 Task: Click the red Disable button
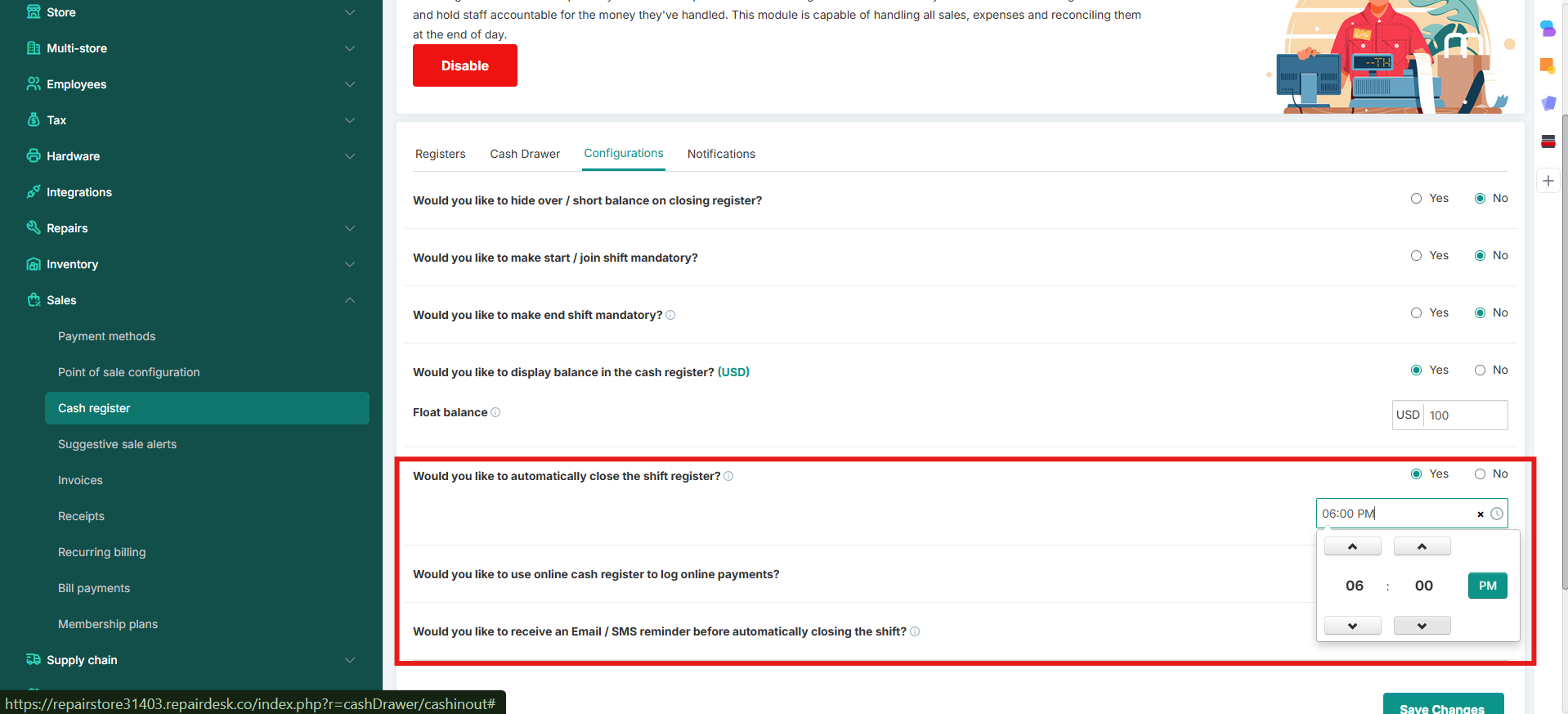point(464,65)
